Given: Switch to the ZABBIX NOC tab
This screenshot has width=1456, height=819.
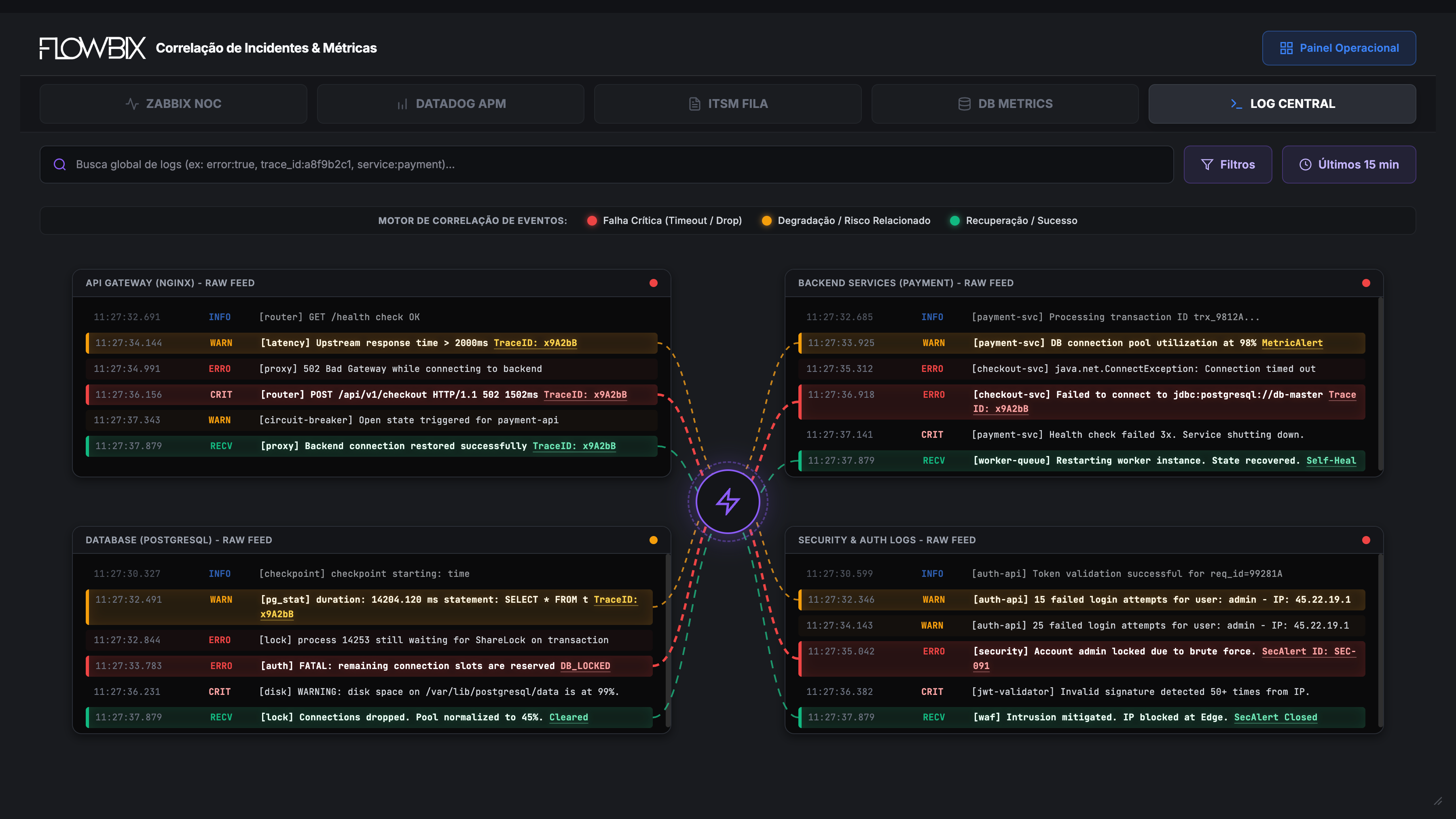Looking at the screenshot, I should (173, 104).
